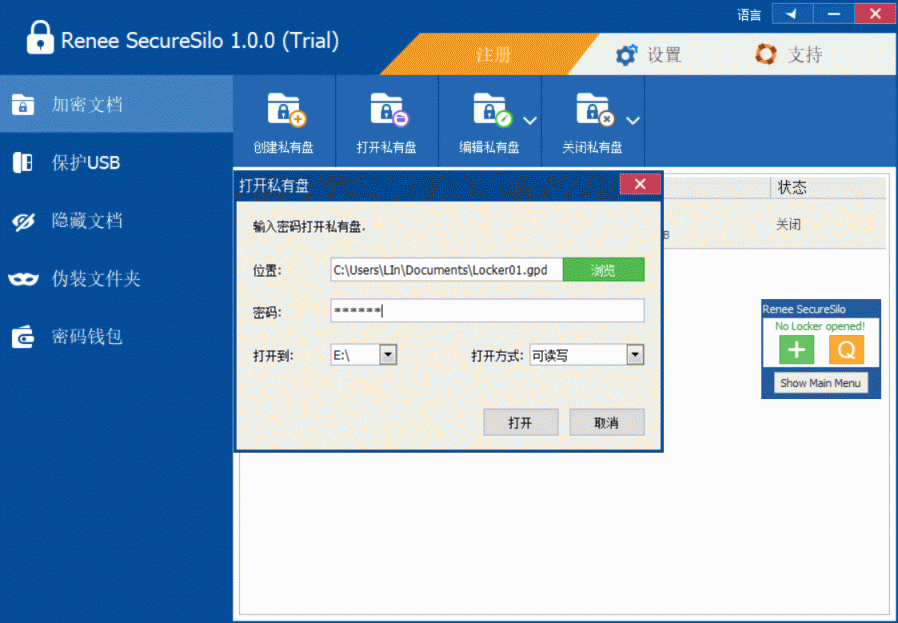Click the arrow button next to 语言
Screen dimensions: 898x623
point(792,14)
